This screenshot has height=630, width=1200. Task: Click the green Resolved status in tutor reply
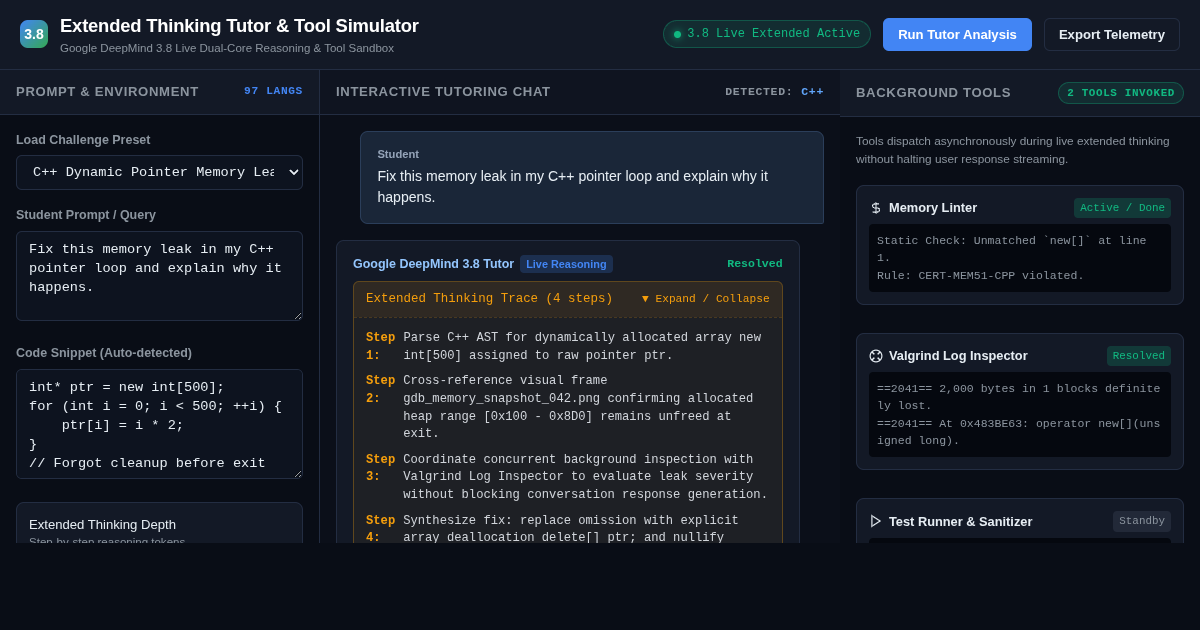(x=755, y=264)
